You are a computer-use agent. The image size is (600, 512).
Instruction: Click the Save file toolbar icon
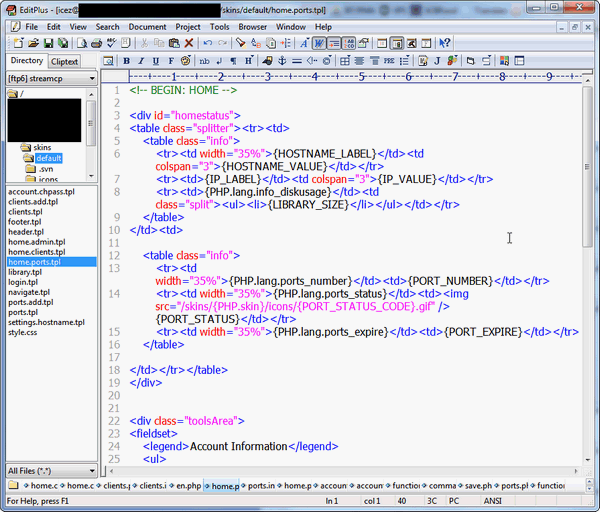48,43
